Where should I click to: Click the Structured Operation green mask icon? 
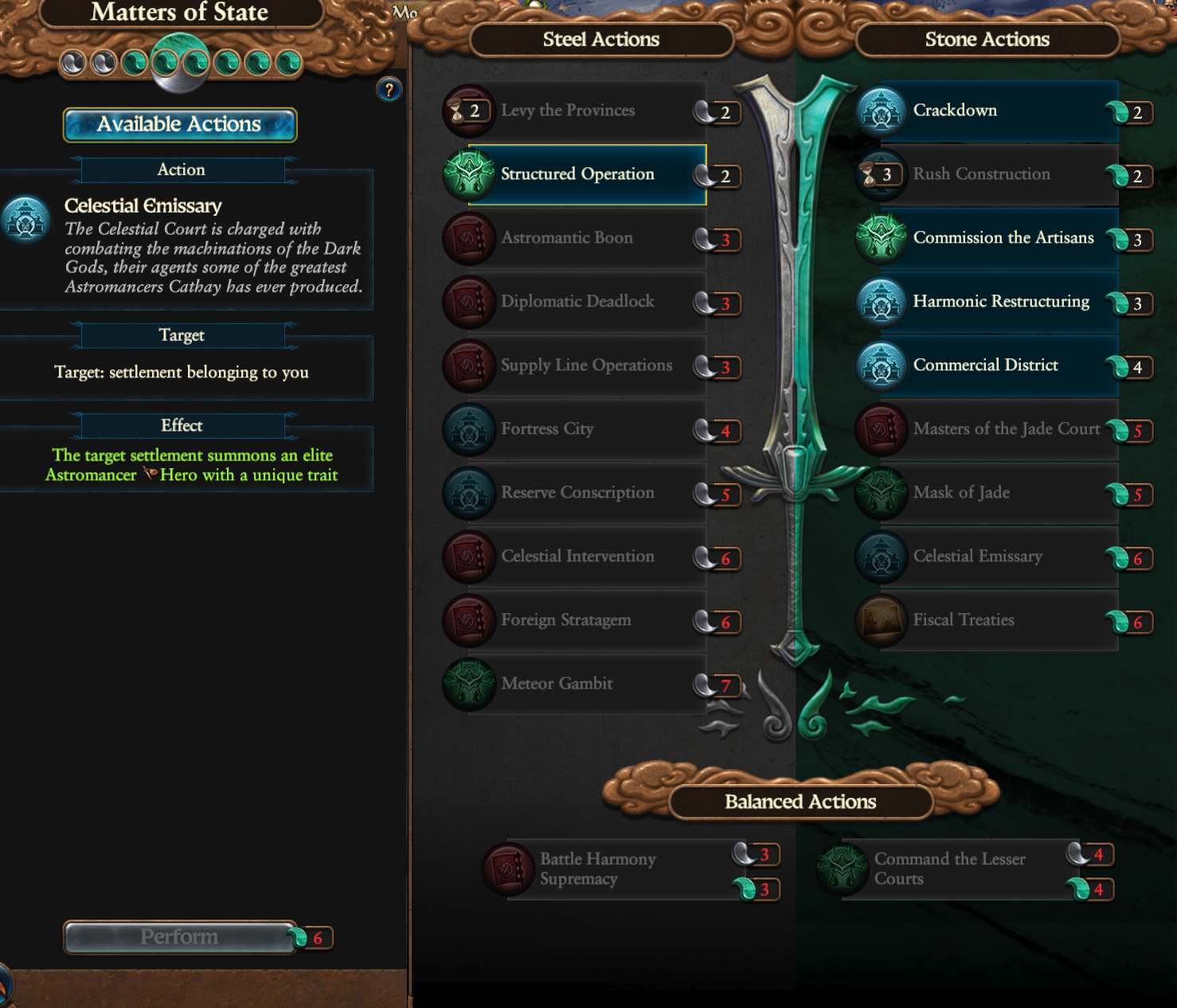(470, 174)
